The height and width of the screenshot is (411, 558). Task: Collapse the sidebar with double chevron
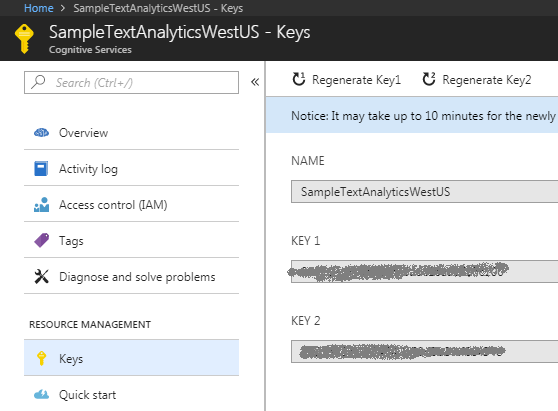click(255, 82)
